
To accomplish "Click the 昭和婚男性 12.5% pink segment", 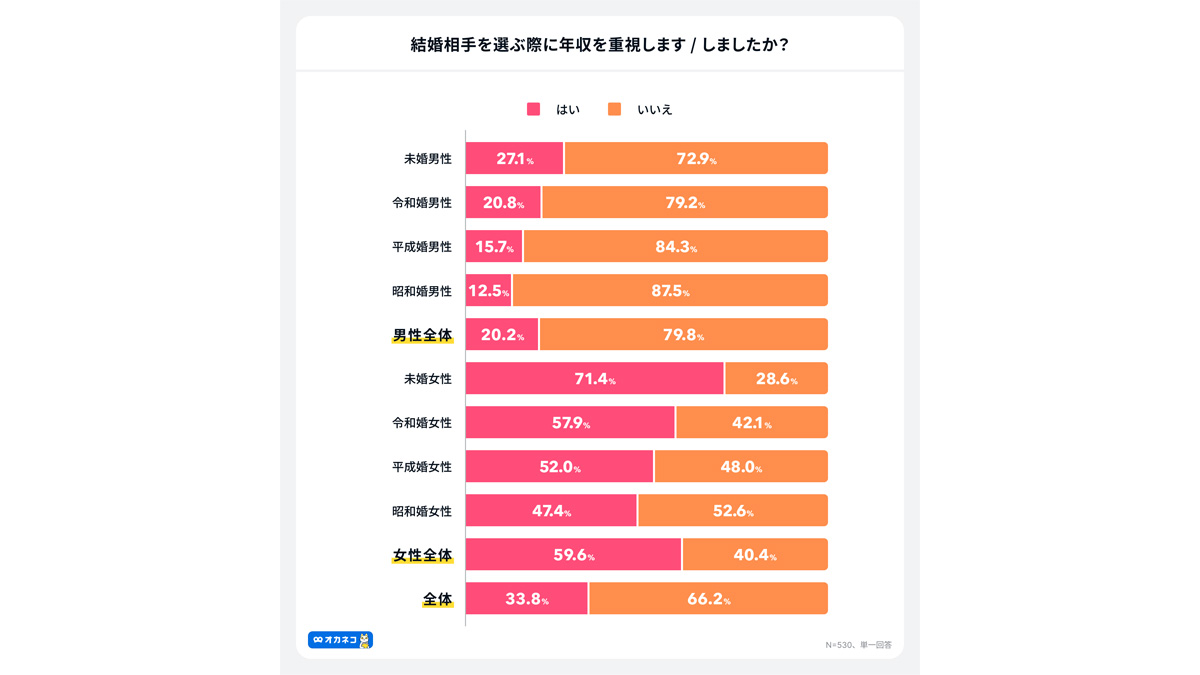I will (489, 290).
